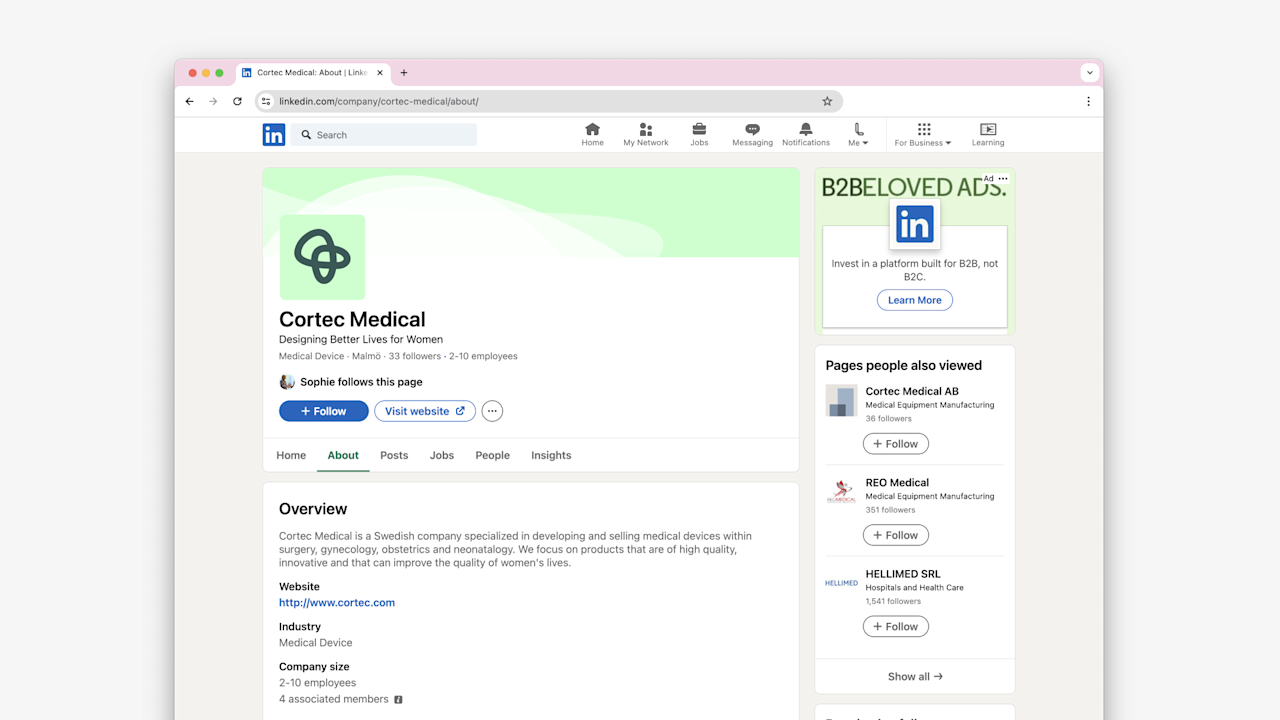Click the info icon beside associated members

pos(398,700)
